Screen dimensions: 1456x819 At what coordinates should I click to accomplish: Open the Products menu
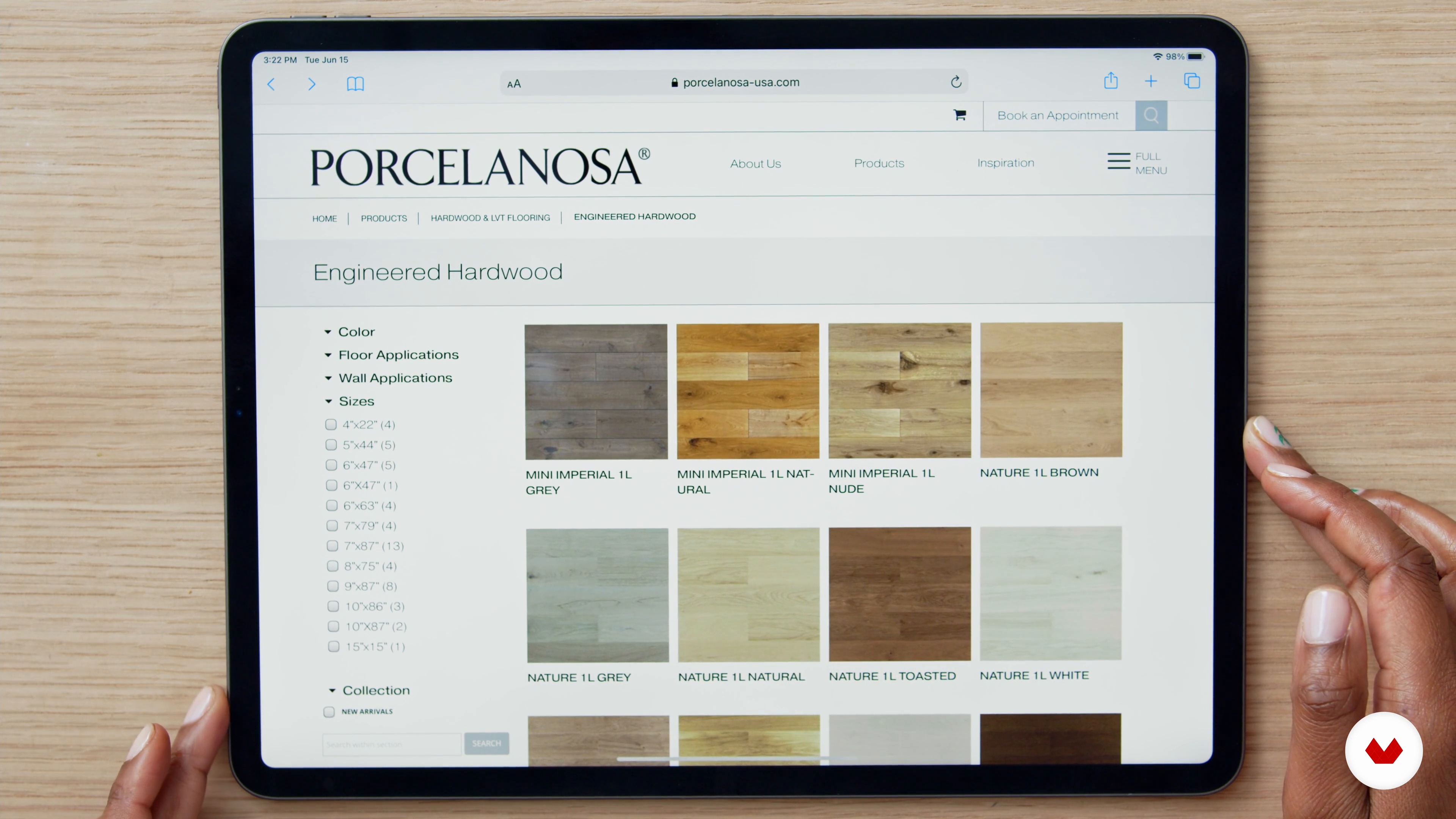tap(879, 163)
